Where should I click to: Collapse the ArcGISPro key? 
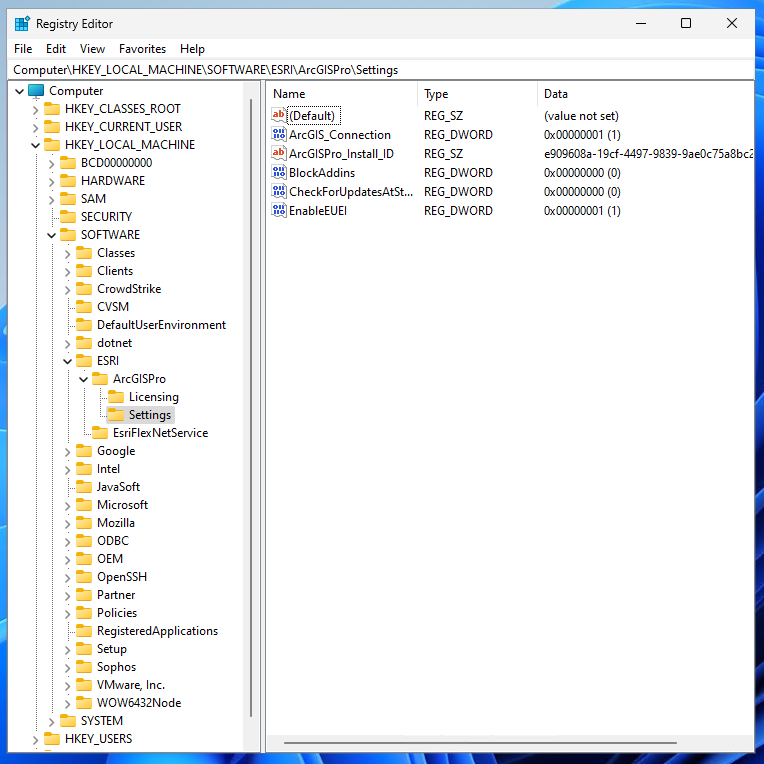pyautogui.click(x=84, y=379)
